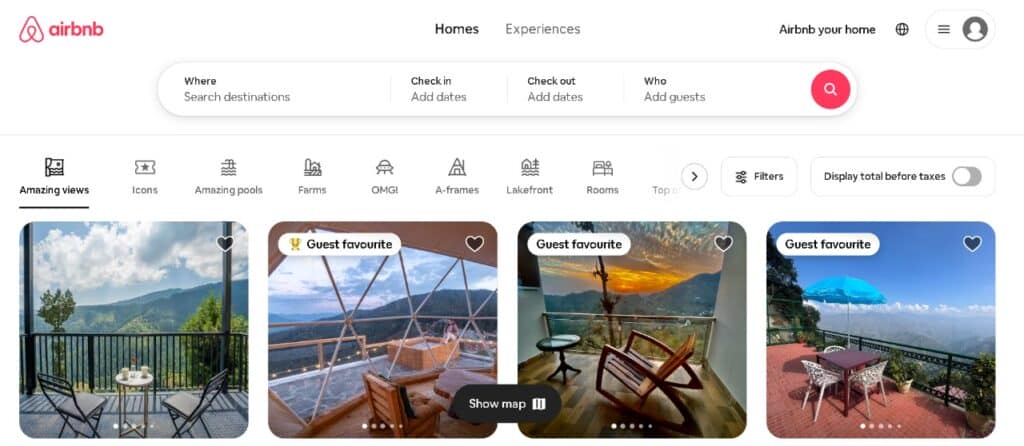Screen dimensions: 1024x446
Task: Select the OMG! UFO category icon
Action: click(x=385, y=168)
